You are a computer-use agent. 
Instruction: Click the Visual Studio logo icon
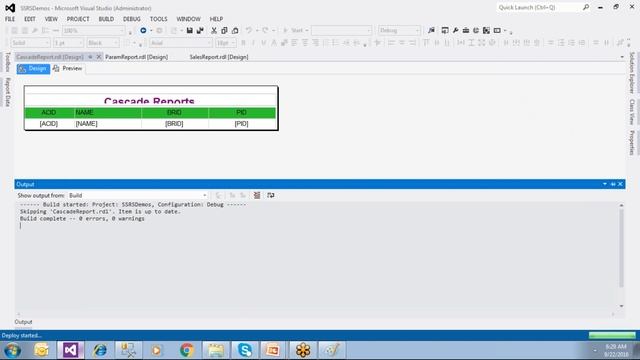tap(10, 8)
